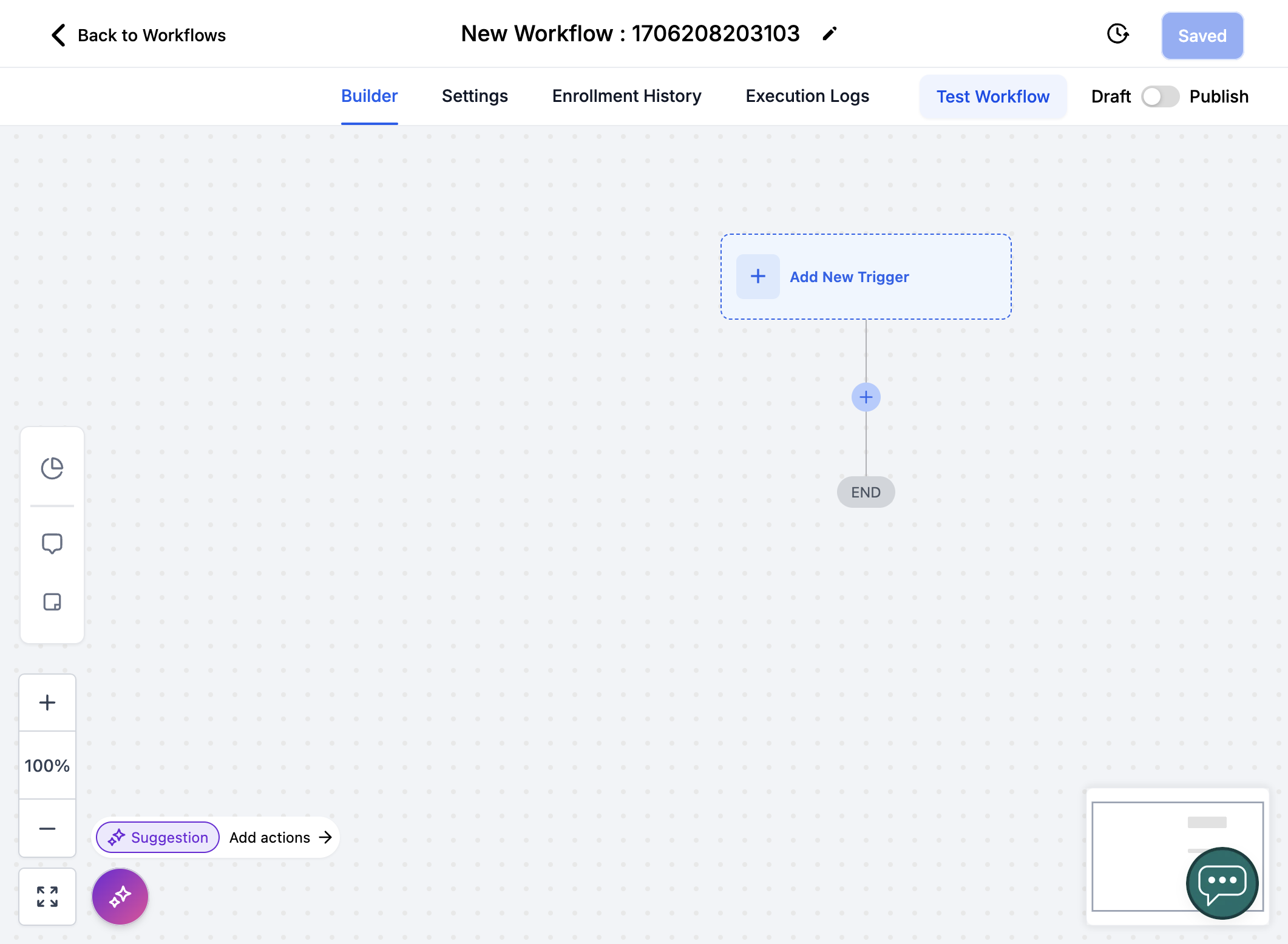Open AI assistant purple sparkle button

[120, 897]
